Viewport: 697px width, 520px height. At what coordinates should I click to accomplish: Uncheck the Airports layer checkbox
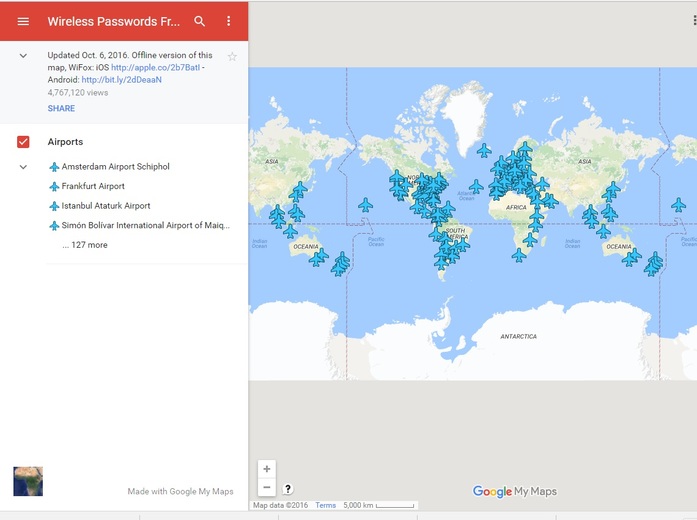click(x=23, y=142)
